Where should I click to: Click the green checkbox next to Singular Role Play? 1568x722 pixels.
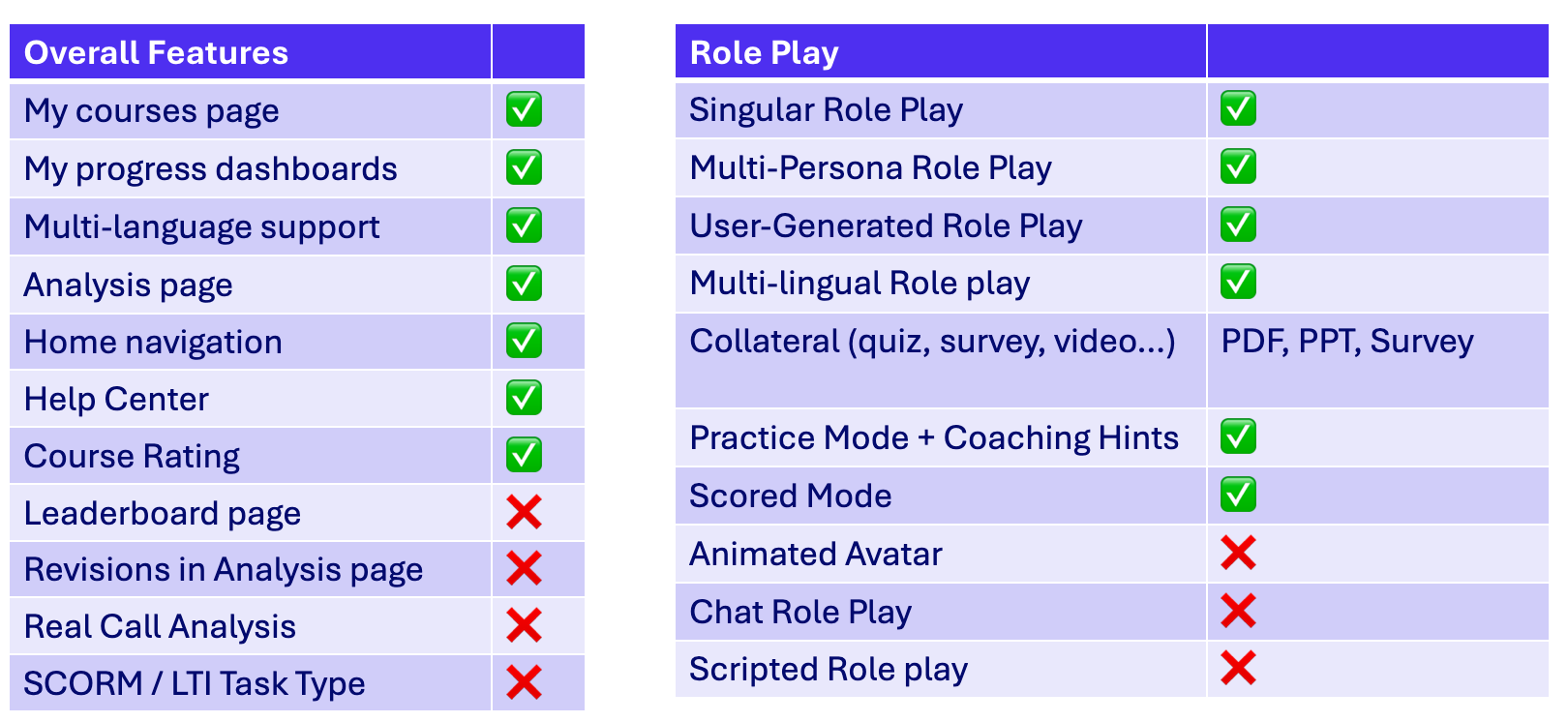coord(1238,109)
